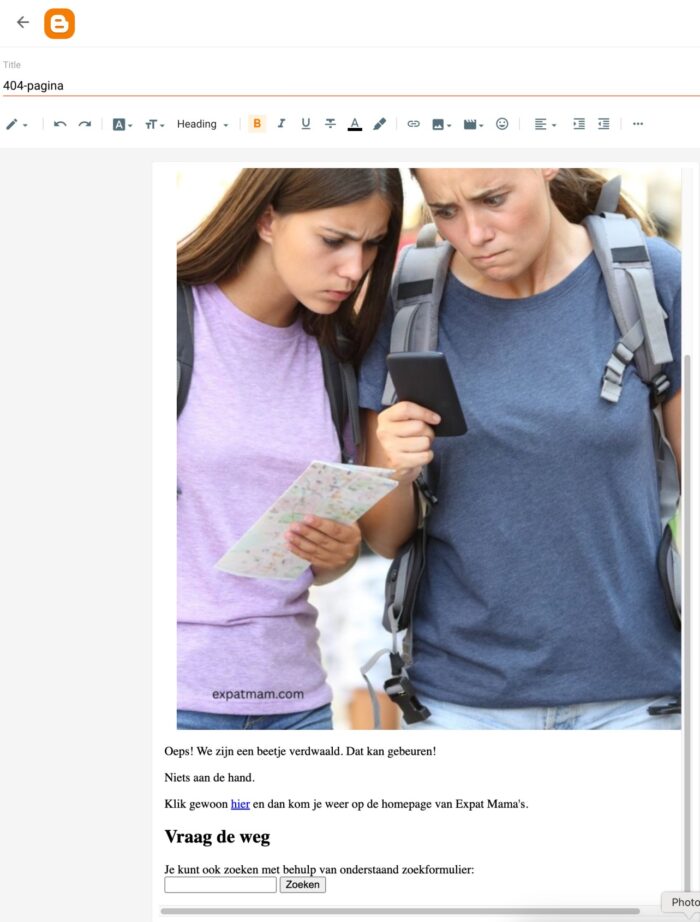700x922 pixels.
Task: Click the orange Blogger logo
Action: 59,23
